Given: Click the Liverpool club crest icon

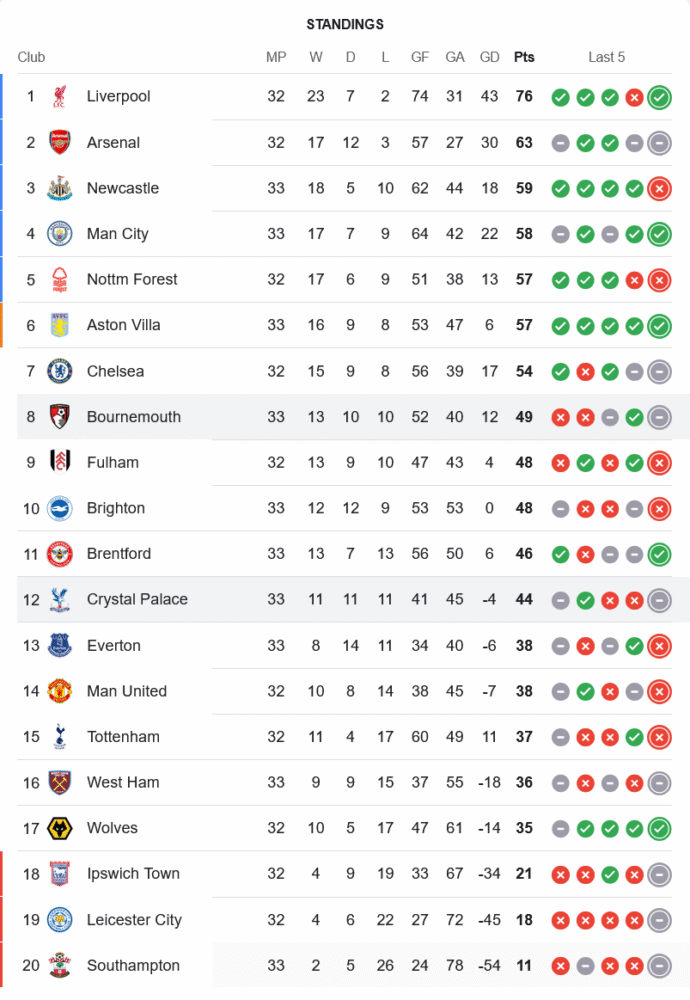Looking at the screenshot, I should (60, 97).
